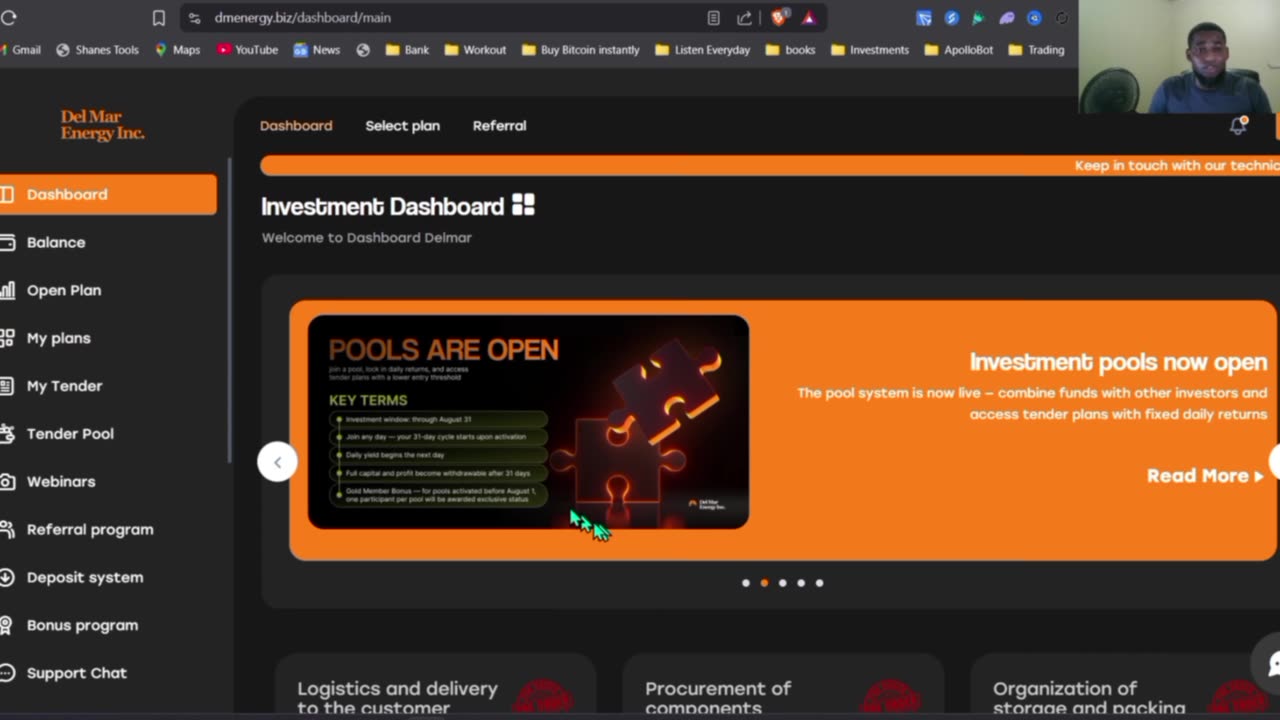Image resolution: width=1280 pixels, height=720 pixels.
Task: Open Webinars in the sidebar
Action: [x=60, y=482]
